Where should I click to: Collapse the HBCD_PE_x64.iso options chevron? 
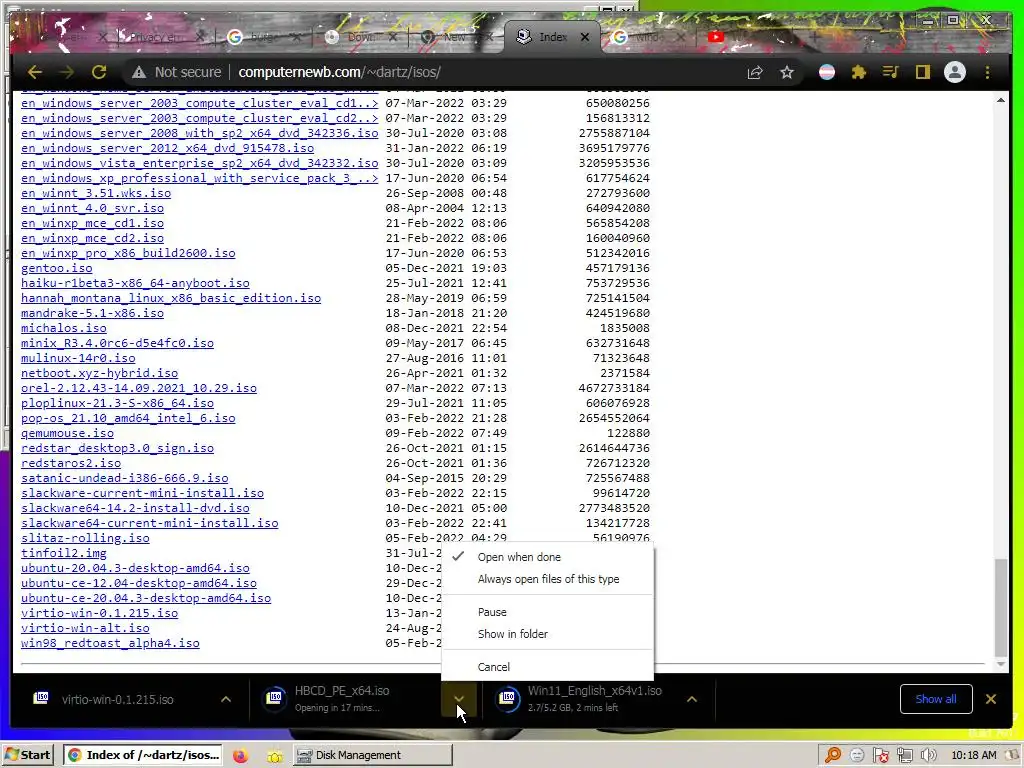tap(459, 699)
